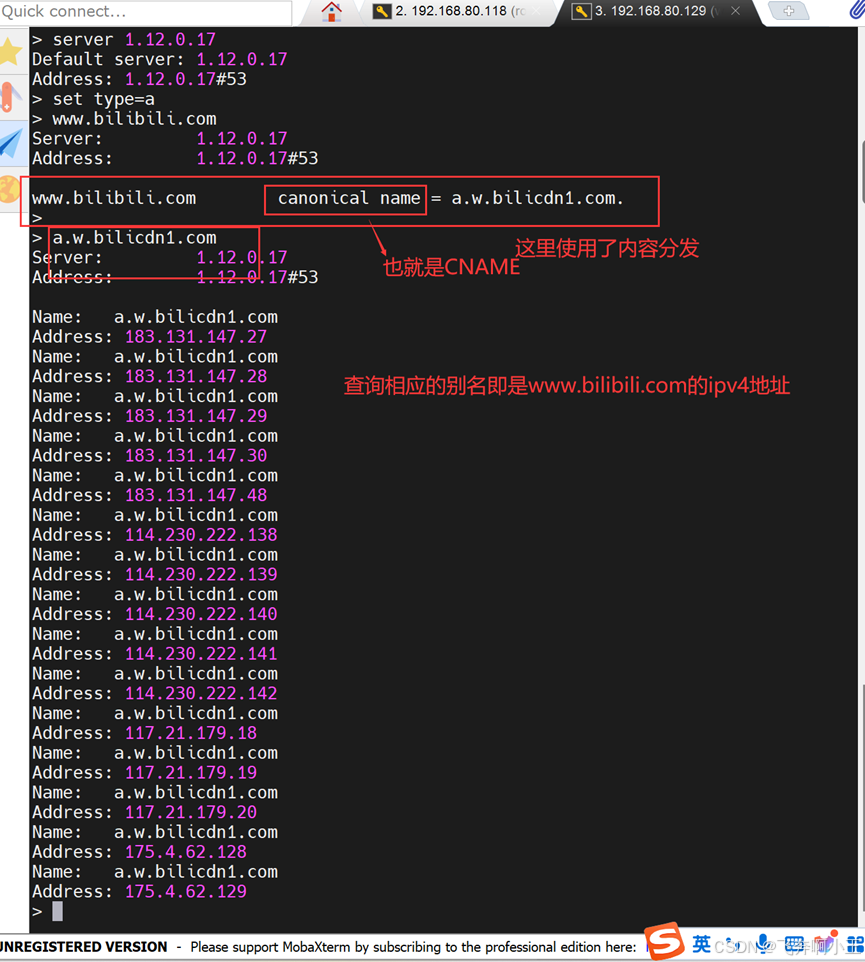The image size is (865, 962).
Task: Click the Quick connect input field
Action: tap(146, 12)
